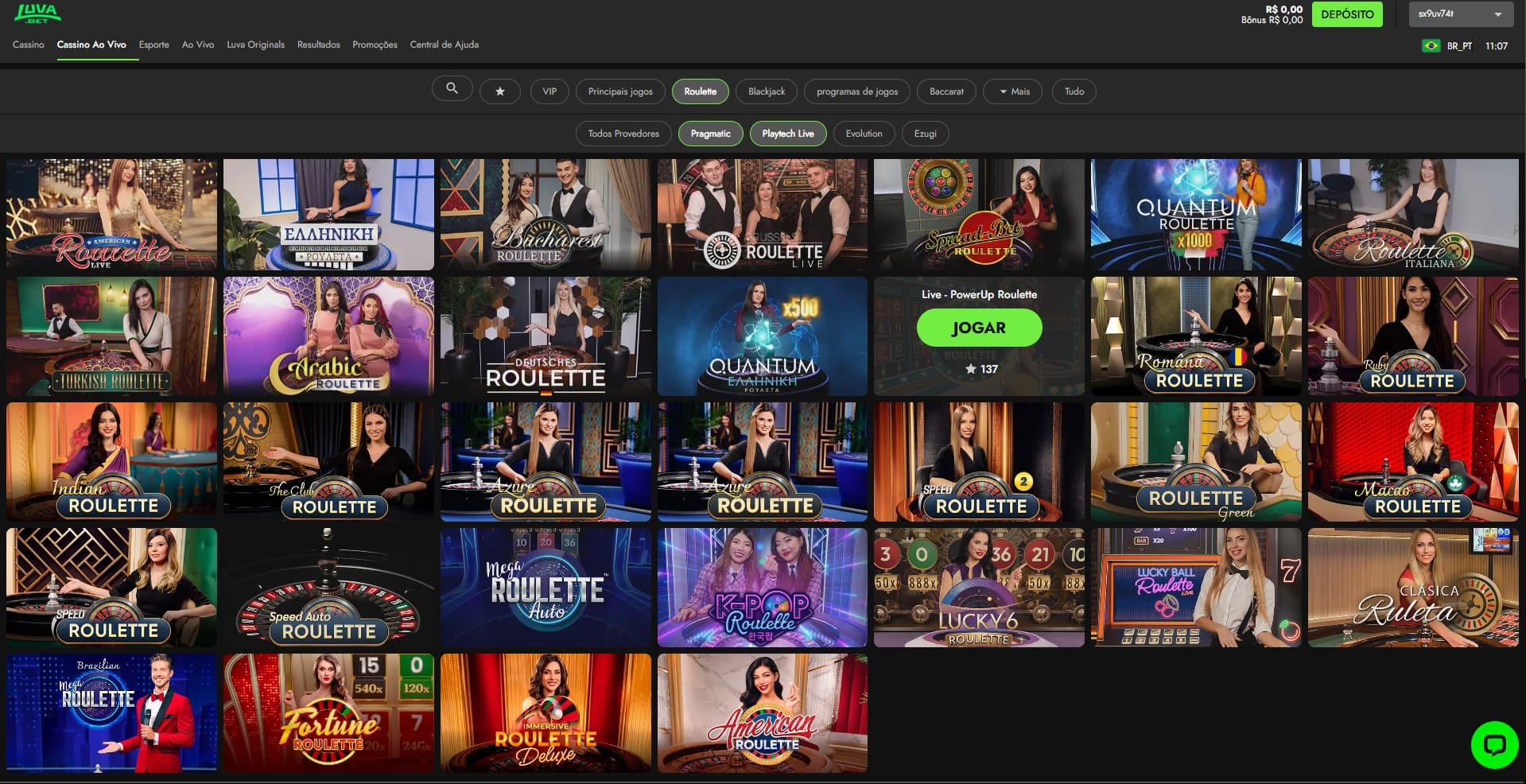Launch the Macao Roulette game
The image size is (1526, 784).
[1413, 461]
